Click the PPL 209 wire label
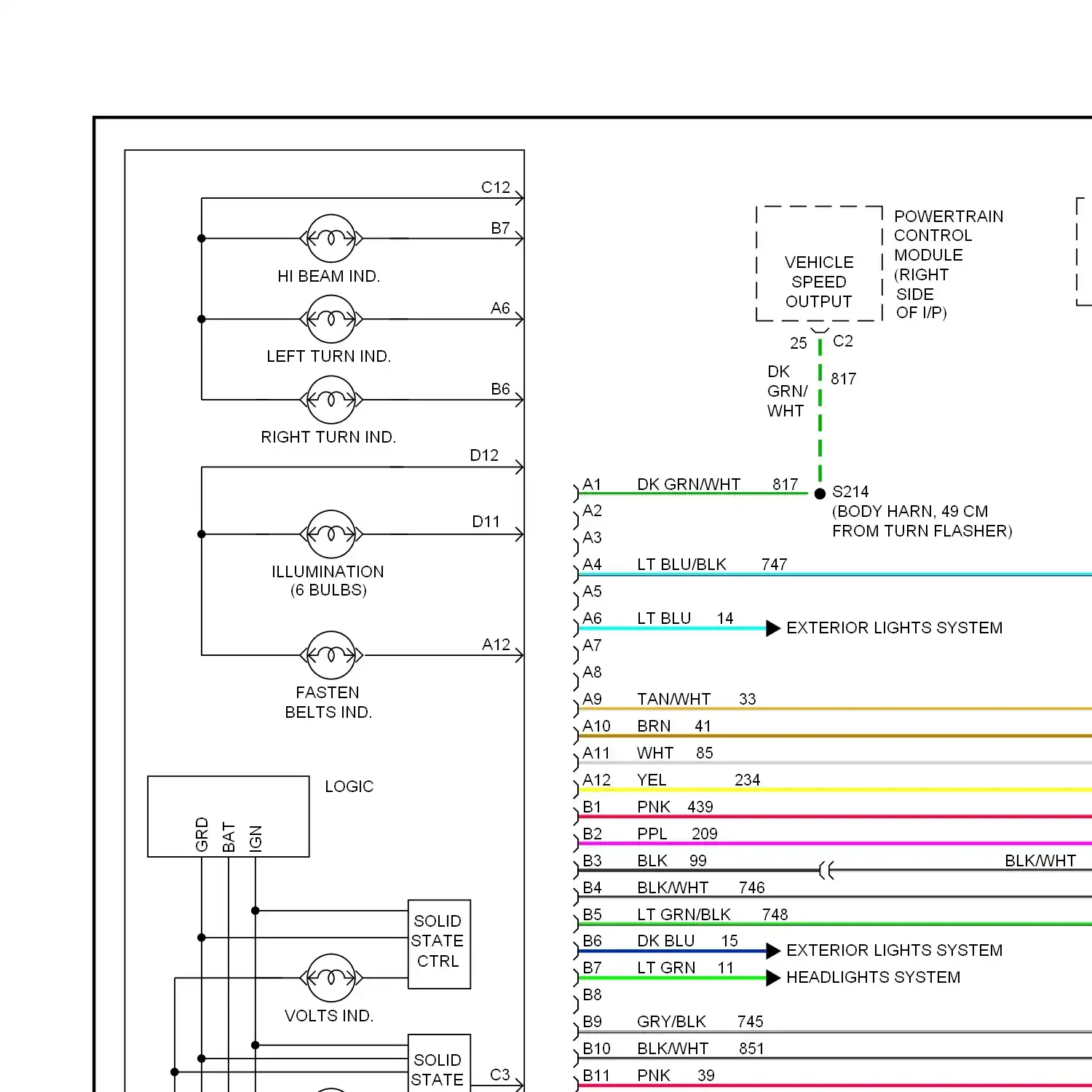1092x1092 pixels. coord(677,834)
